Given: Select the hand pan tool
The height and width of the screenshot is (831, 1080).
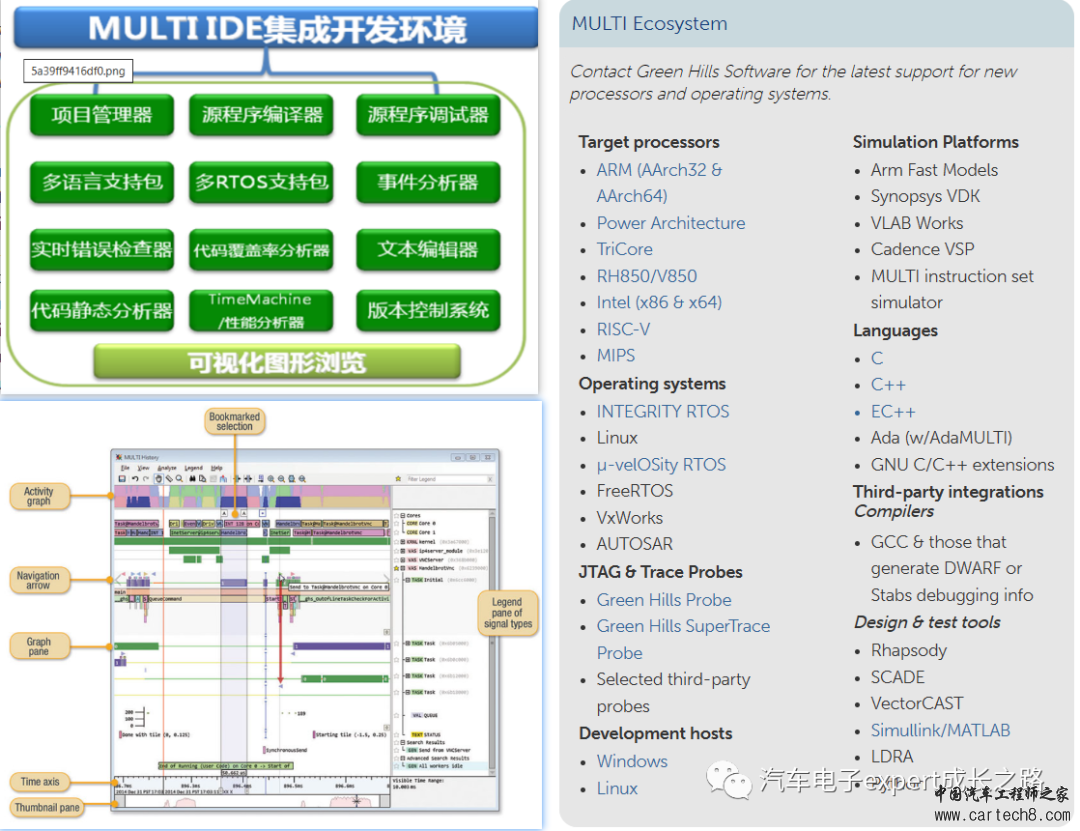Looking at the screenshot, I should 158,478.
